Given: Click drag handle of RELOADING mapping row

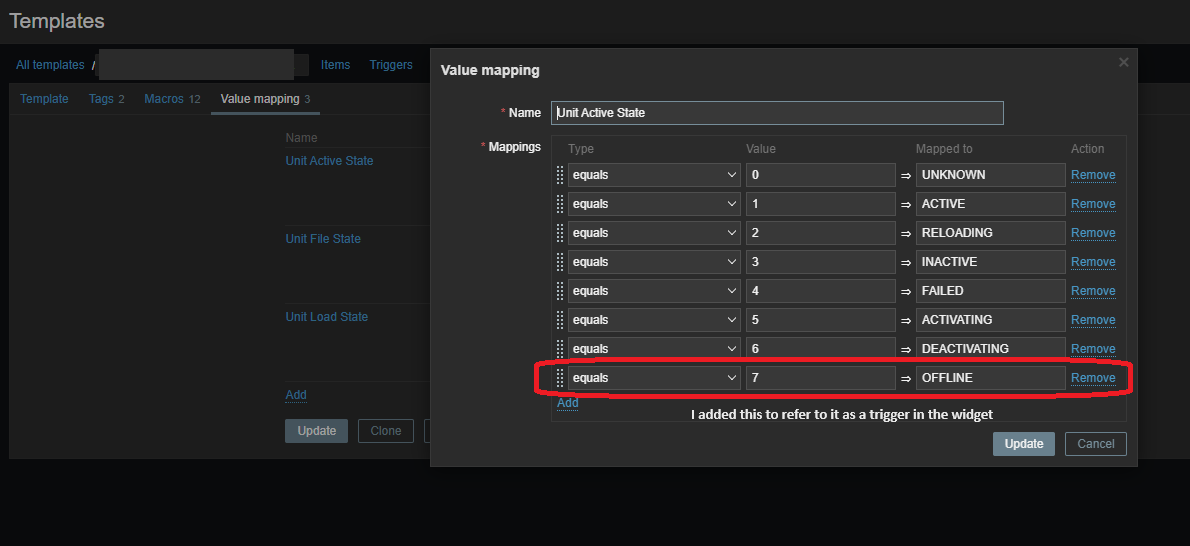Looking at the screenshot, I should (560, 233).
